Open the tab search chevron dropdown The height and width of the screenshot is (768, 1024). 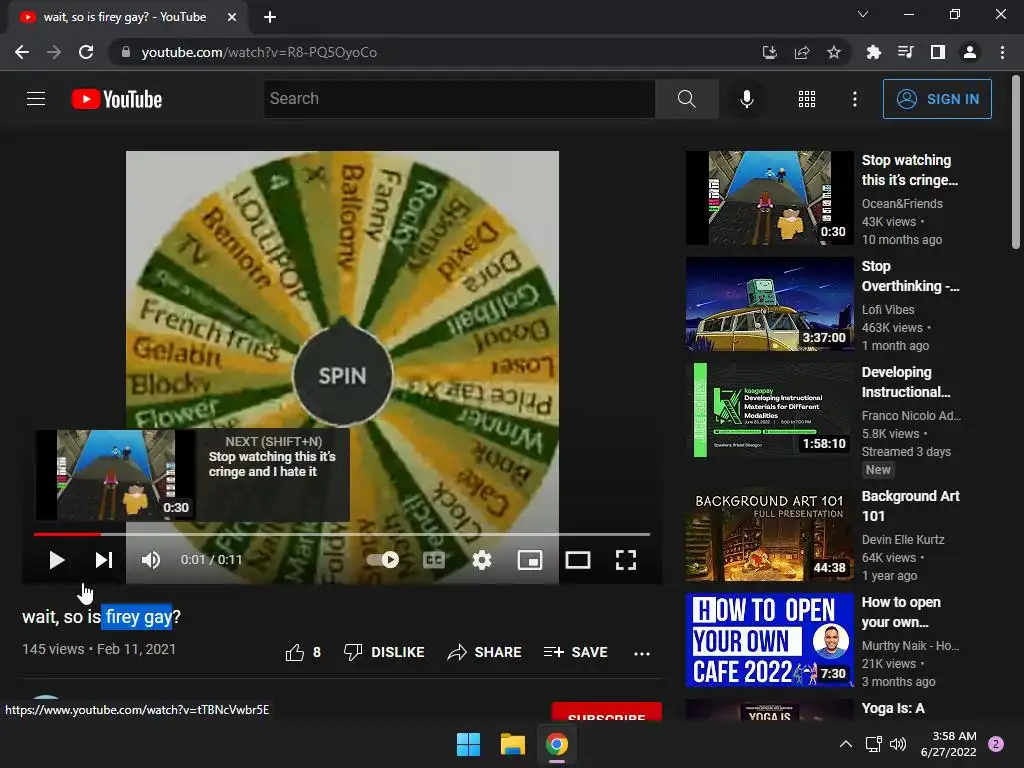pos(863,14)
